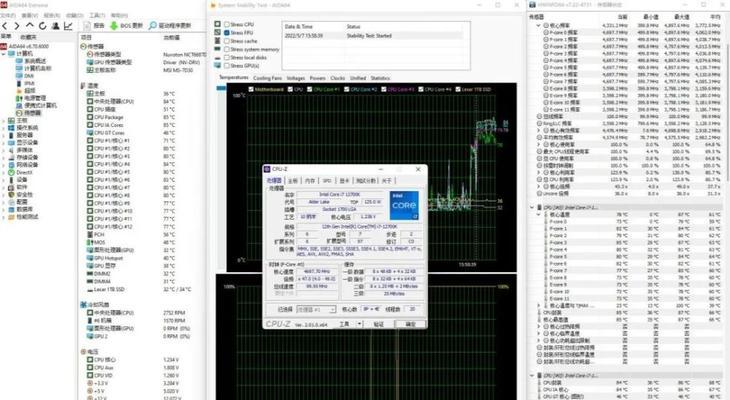Open the chart icon in AIDA64 toolbar
Image resolution: width=730 pixels, height=400 pixels.
[68, 26]
